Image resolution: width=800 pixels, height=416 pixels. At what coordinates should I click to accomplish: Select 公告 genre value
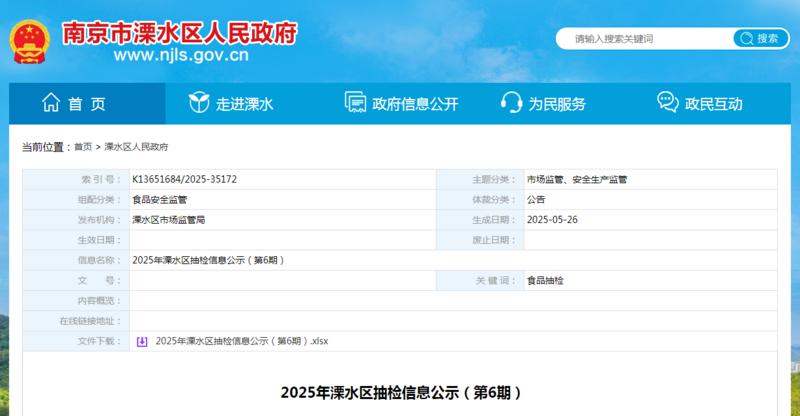(536, 200)
